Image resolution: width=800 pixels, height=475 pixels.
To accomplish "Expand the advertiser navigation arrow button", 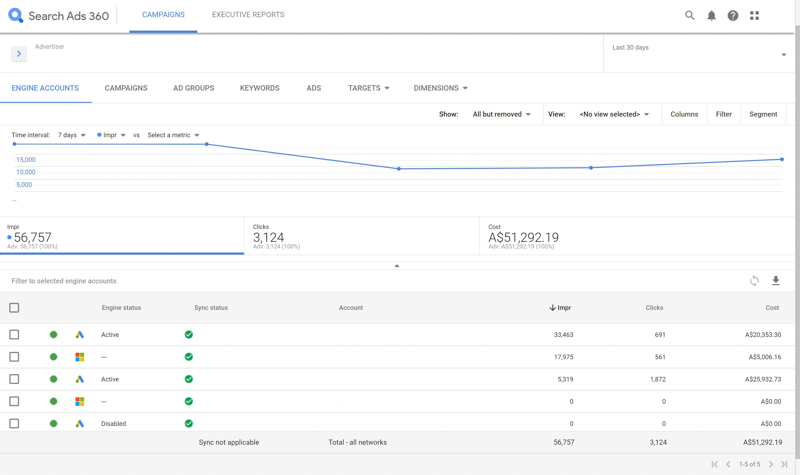I will [19, 53].
